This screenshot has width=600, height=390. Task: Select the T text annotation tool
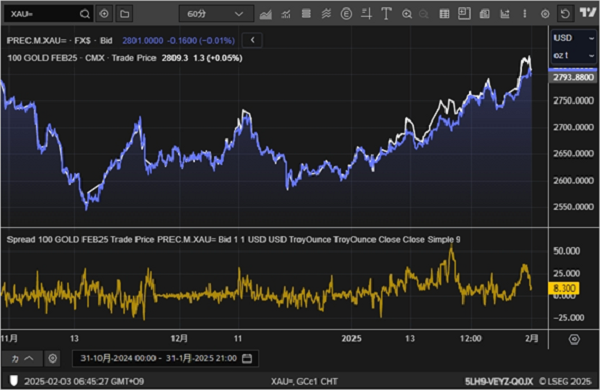(x=386, y=14)
